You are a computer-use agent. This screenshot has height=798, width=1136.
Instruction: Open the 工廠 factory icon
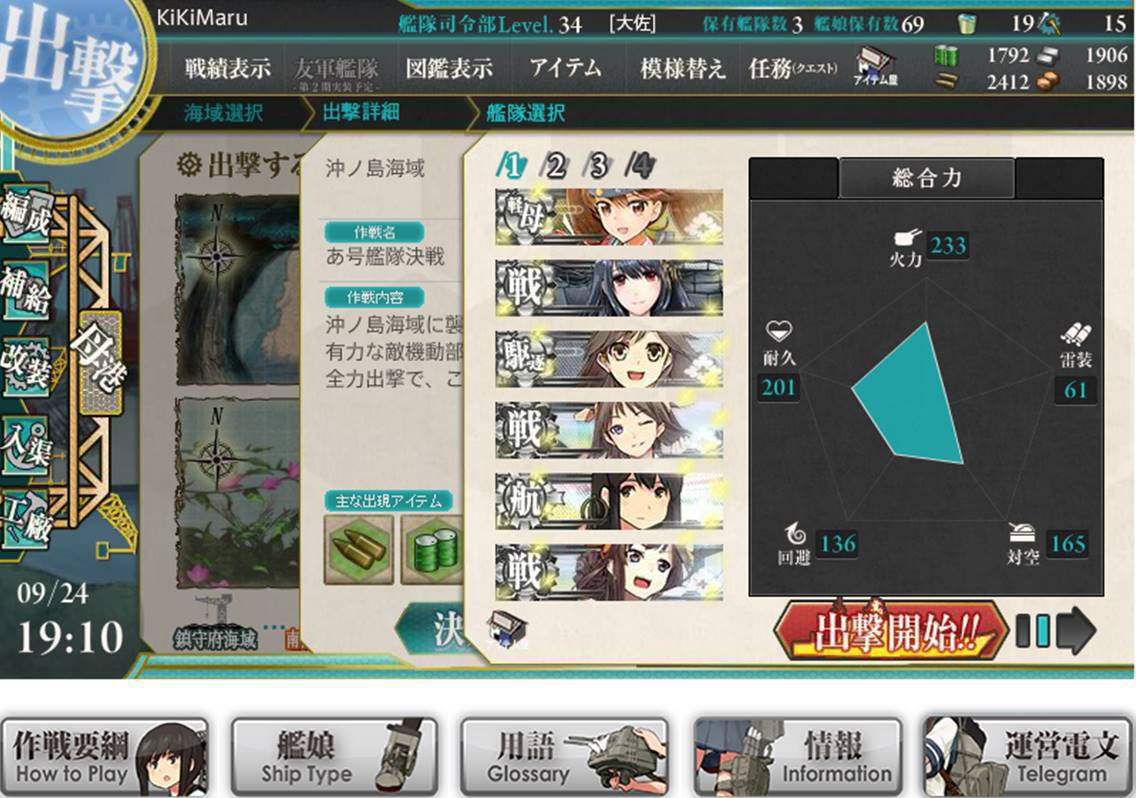click(x=26, y=518)
